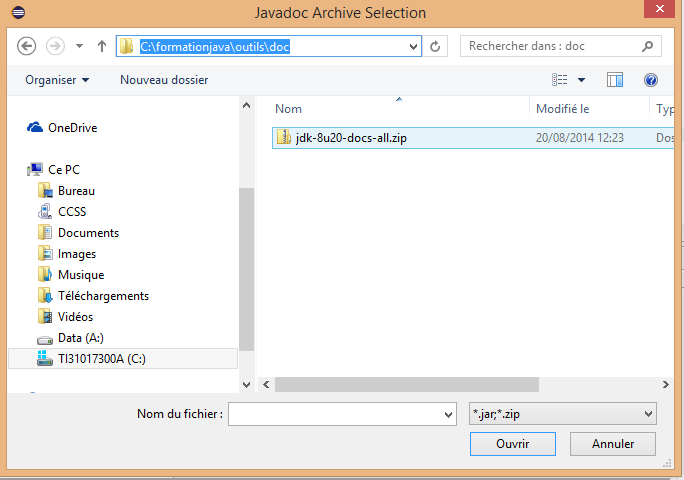Sort files by Modifié le column
684x480 pixels.
pyautogui.click(x=563, y=109)
